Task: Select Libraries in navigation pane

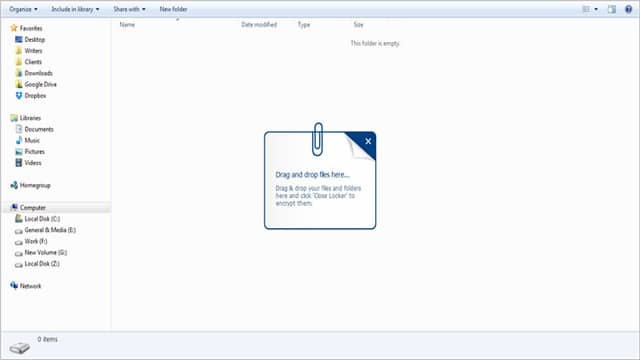Action: [x=31, y=118]
